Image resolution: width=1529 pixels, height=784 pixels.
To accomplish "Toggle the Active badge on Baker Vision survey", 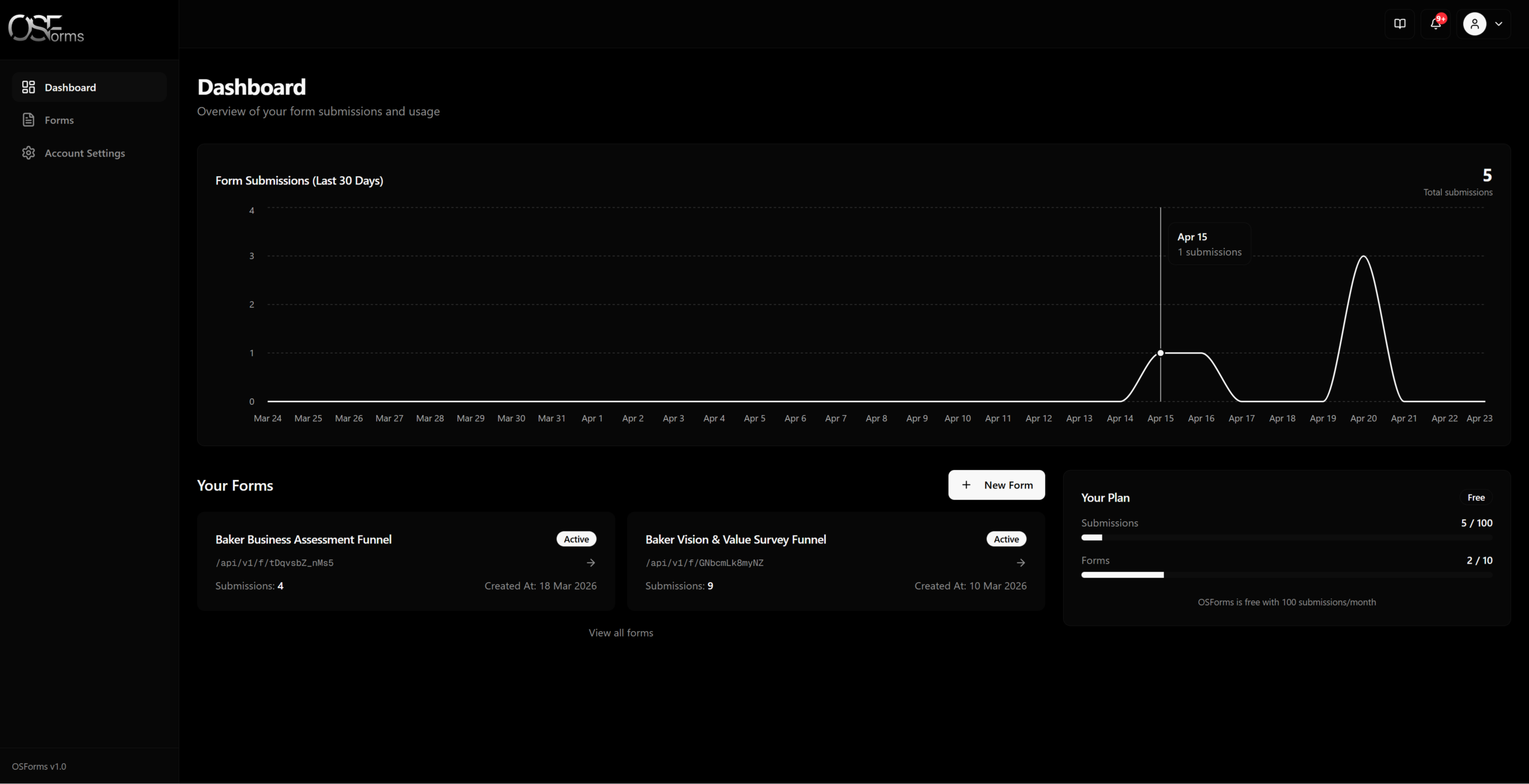I will 1005,539.
